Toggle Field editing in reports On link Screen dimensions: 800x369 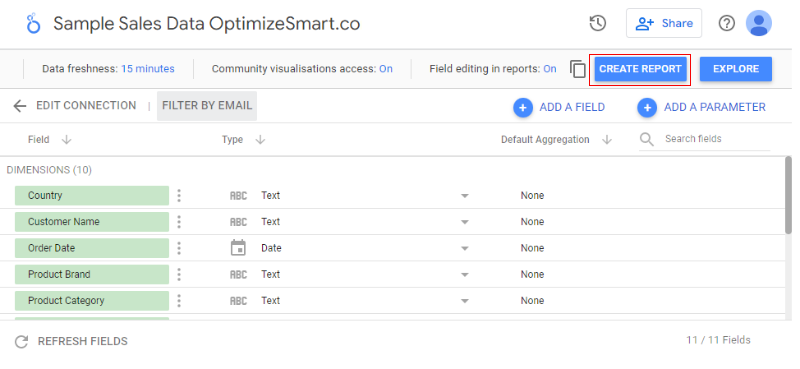click(x=549, y=68)
